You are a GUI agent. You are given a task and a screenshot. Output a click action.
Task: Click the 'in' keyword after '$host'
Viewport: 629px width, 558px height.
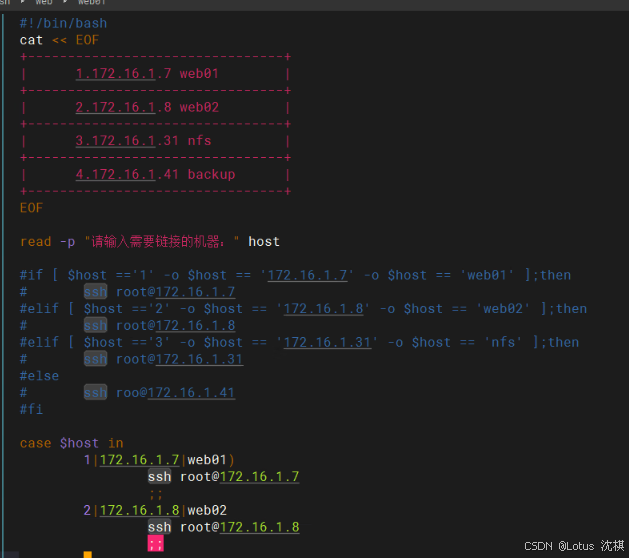click(x=116, y=443)
